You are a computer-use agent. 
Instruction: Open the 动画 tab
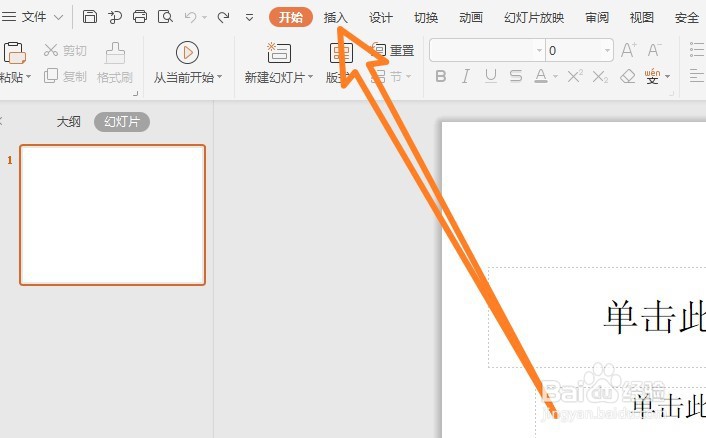(x=471, y=18)
